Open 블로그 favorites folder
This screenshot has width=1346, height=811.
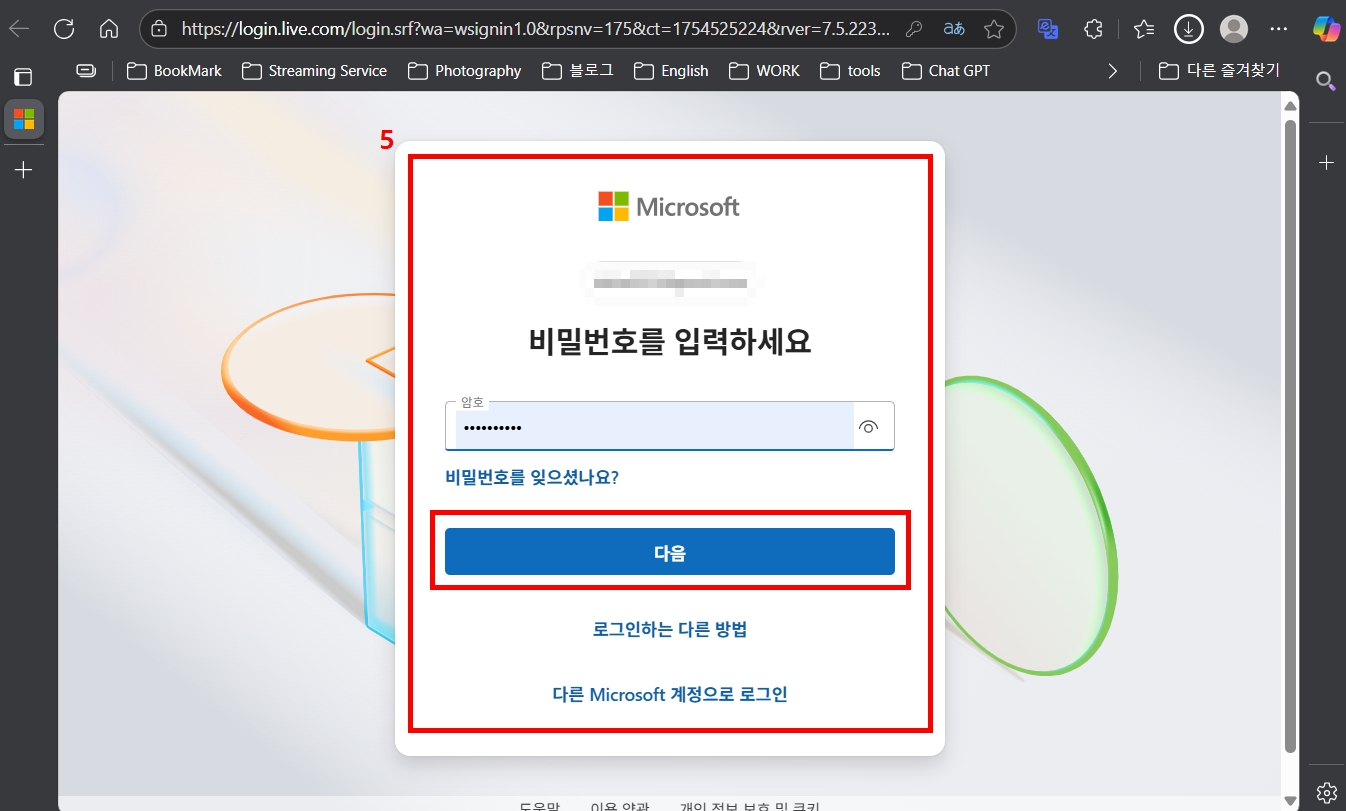pos(577,70)
